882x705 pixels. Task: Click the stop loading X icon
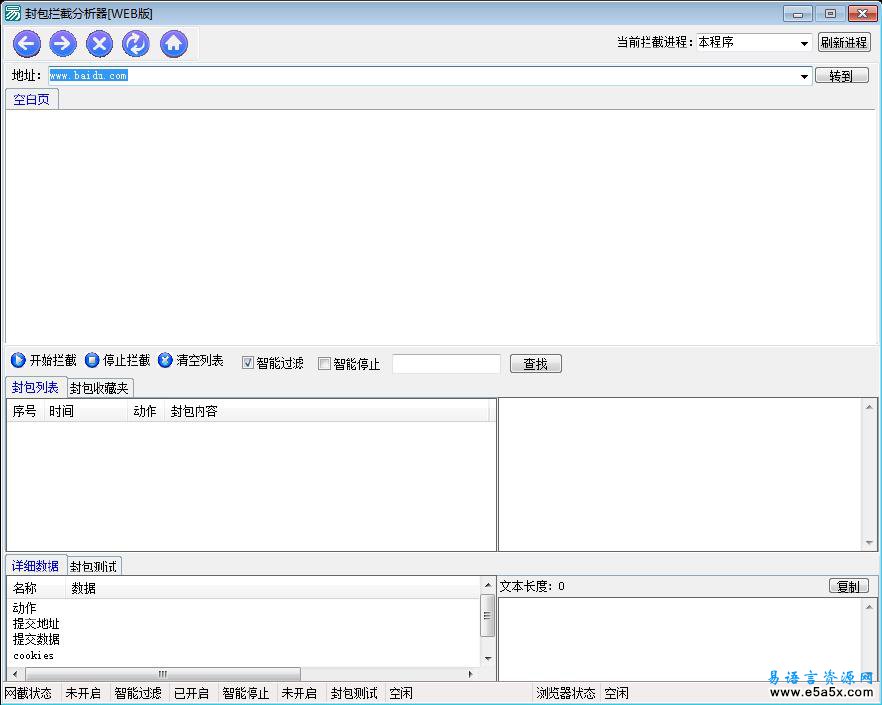[x=99, y=43]
